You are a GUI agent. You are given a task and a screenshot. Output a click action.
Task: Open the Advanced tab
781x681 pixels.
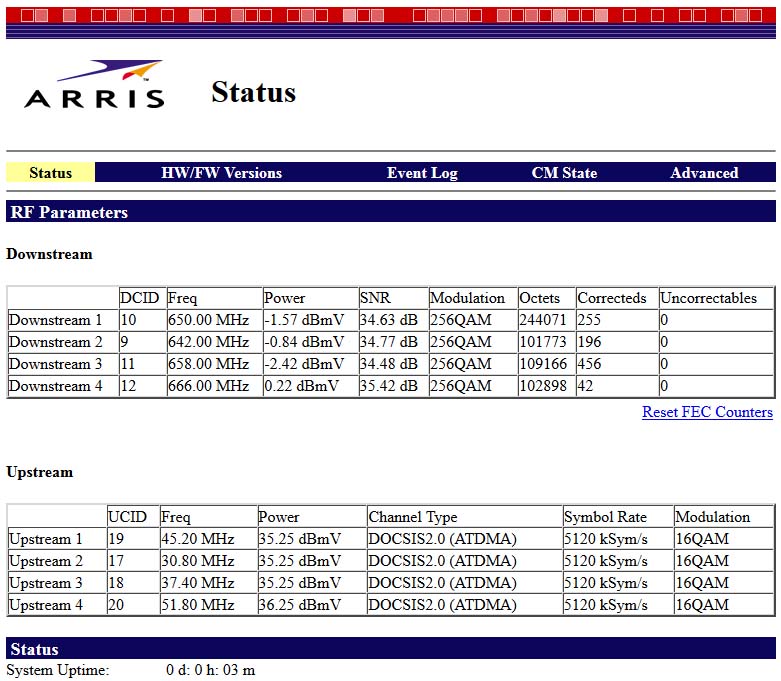coord(704,173)
